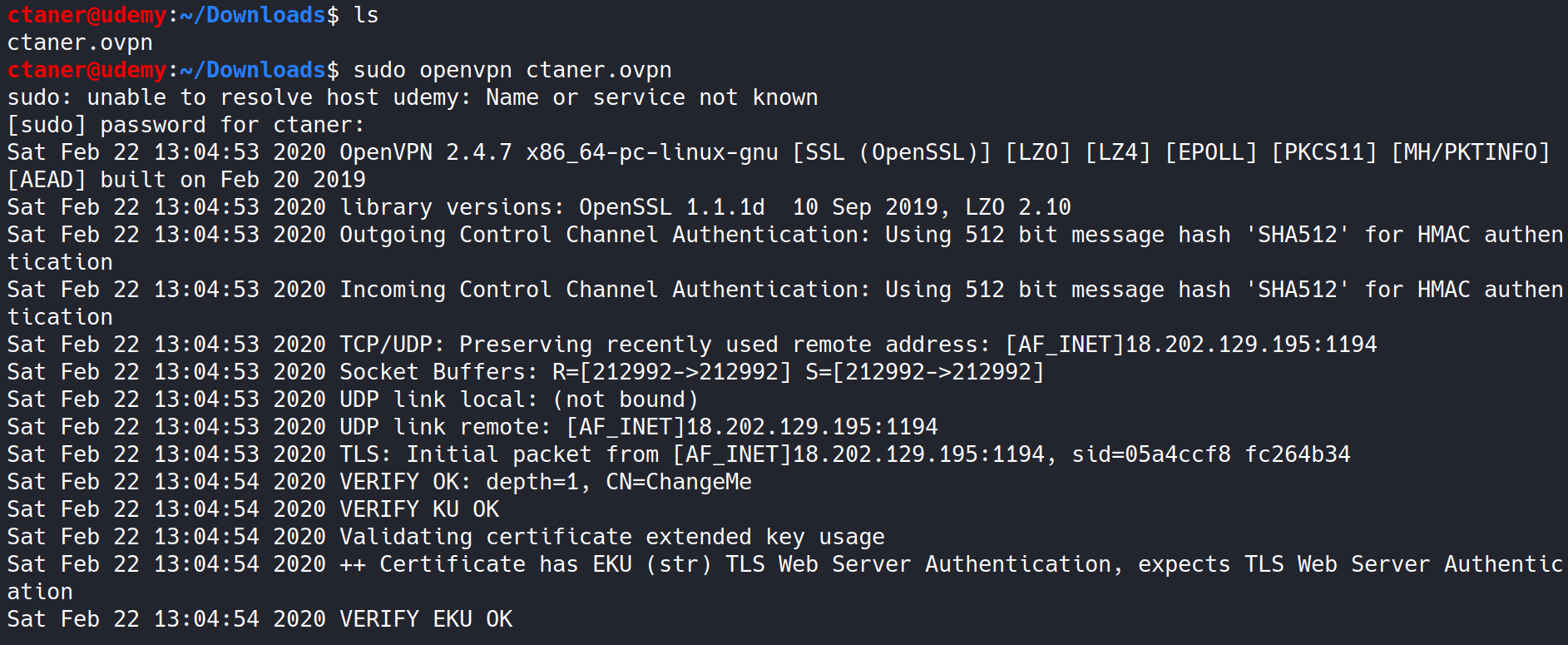
Task: Click the 'VERIFY KU OK' line
Action: tap(253, 509)
